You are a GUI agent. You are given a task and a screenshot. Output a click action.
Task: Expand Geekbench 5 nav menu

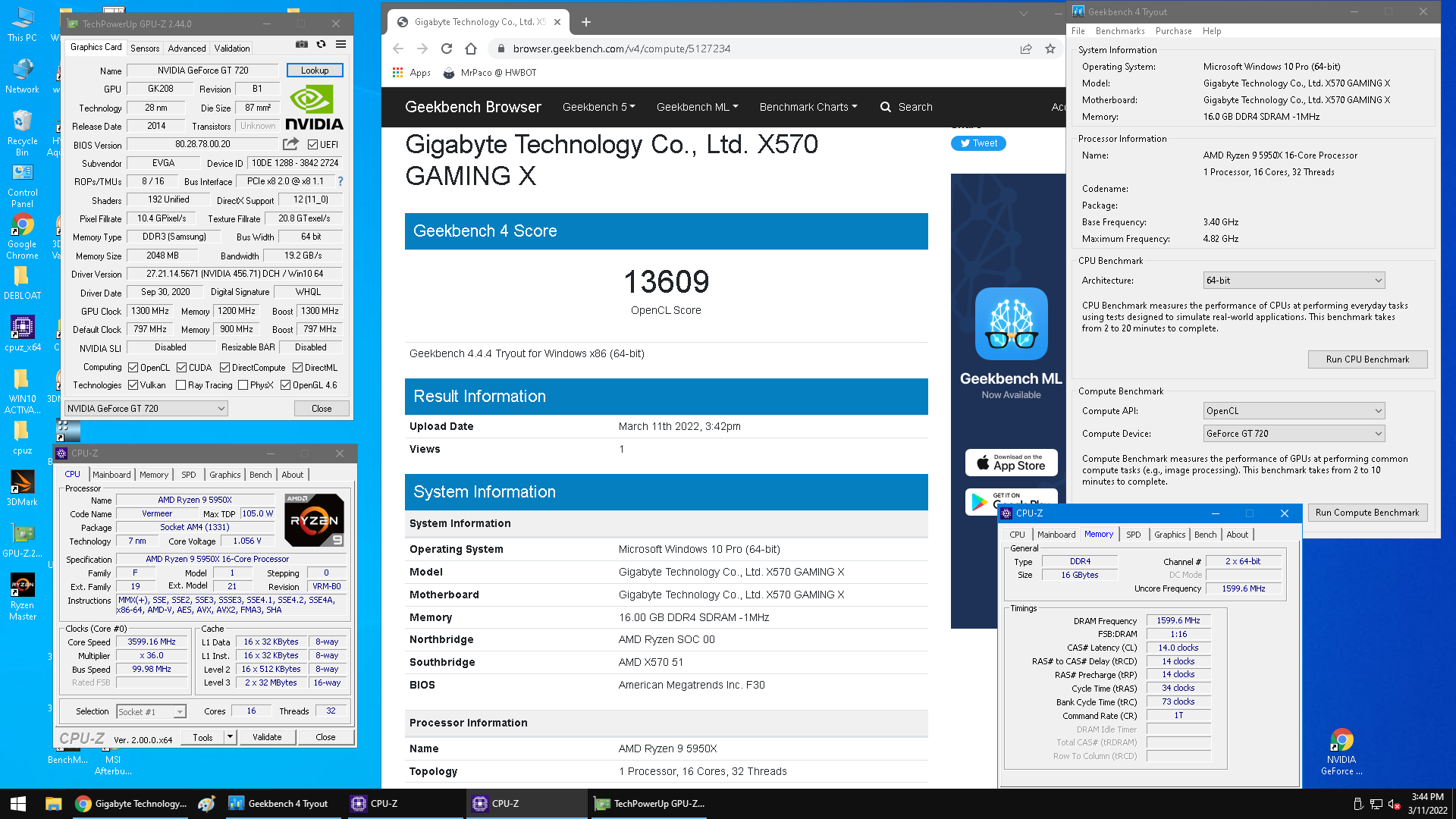click(x=598, y=107)
